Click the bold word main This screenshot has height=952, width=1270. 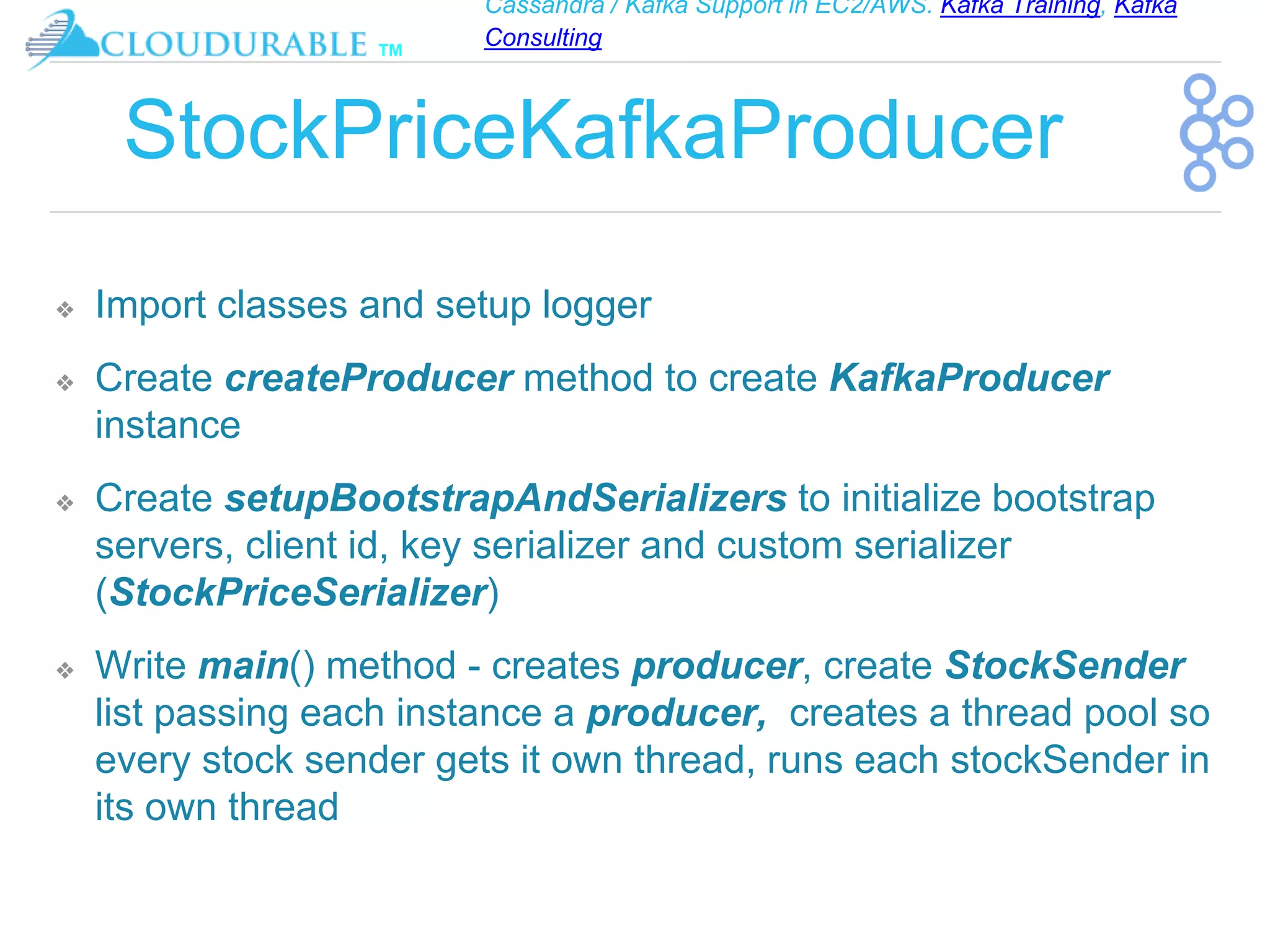(x=244, y=666)
